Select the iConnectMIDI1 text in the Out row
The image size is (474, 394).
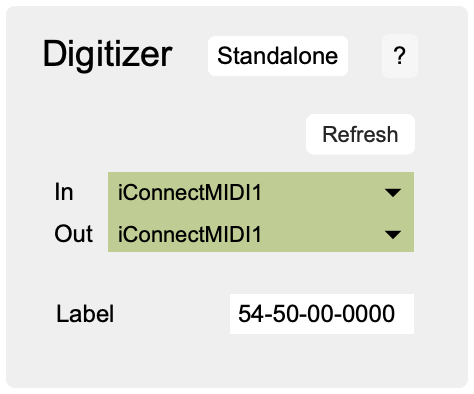(x=189, y=234)
